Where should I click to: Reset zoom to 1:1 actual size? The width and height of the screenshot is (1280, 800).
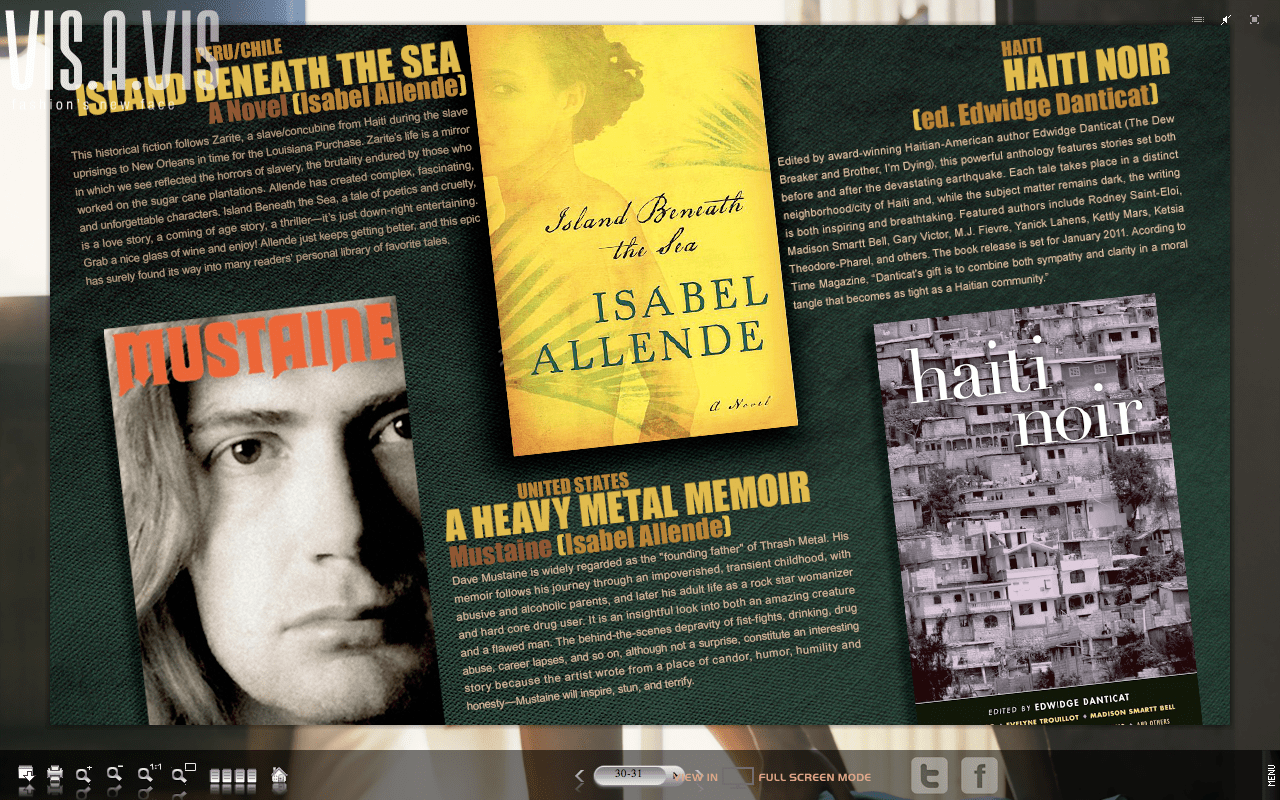point(149,773)
